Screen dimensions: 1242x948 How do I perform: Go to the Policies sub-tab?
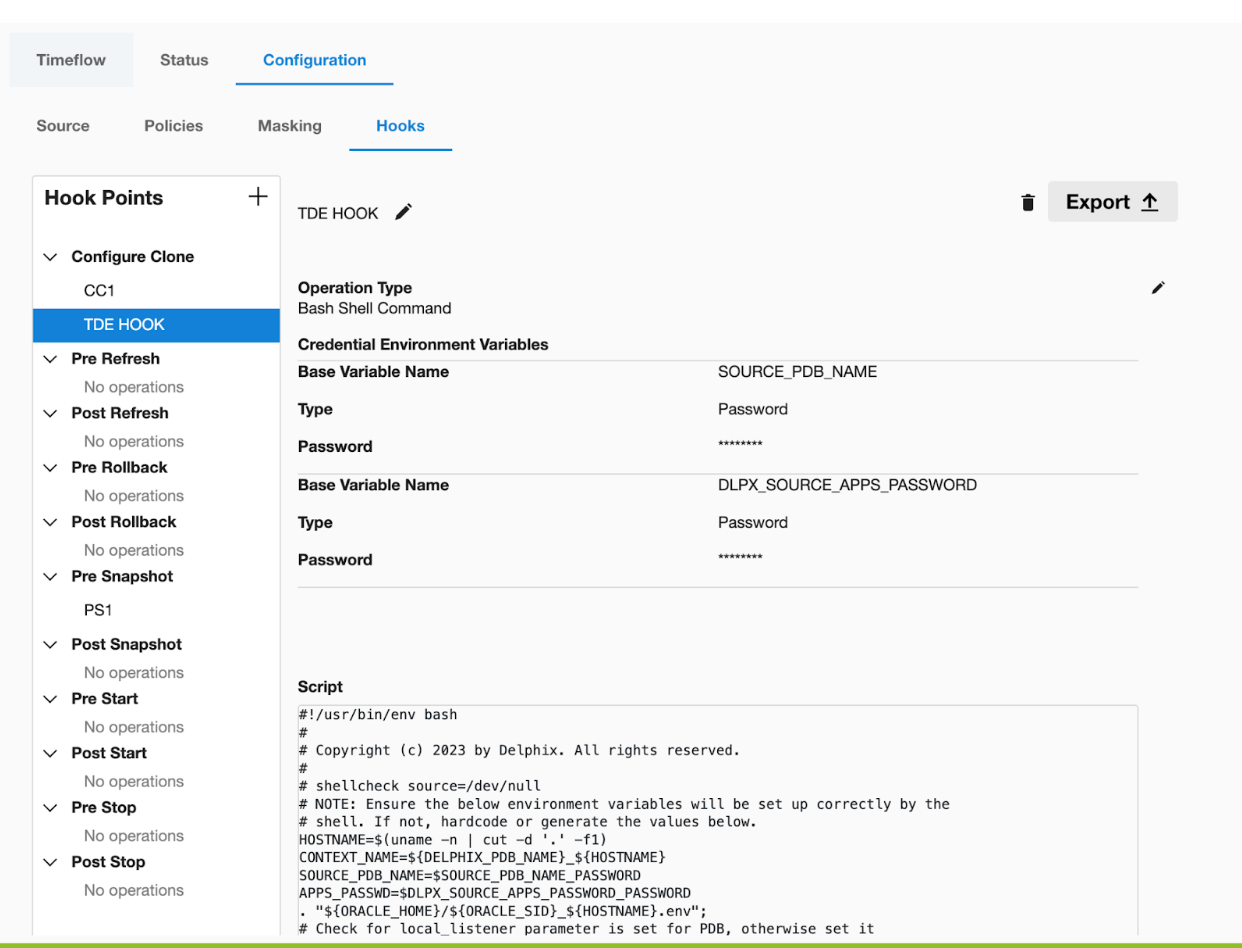point(174,126)
